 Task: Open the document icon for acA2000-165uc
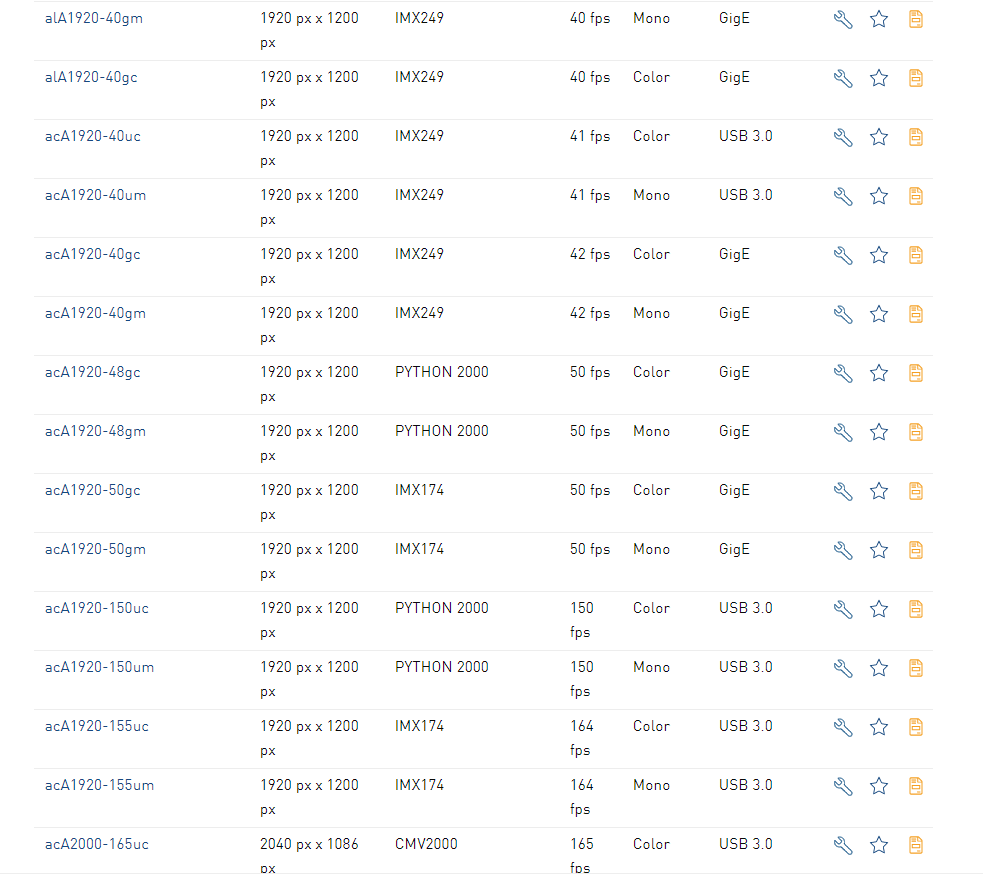tap(915, 845)
